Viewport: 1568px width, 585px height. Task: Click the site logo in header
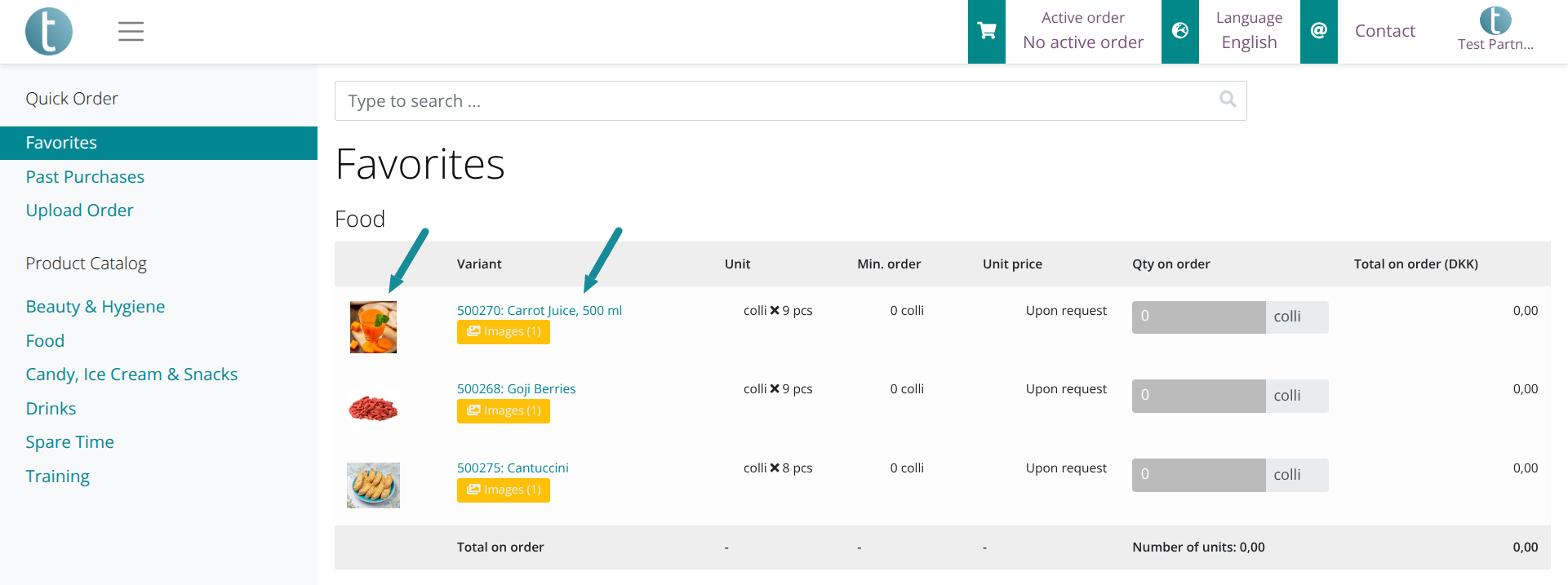pyautogui.click(x=49, y=32)
